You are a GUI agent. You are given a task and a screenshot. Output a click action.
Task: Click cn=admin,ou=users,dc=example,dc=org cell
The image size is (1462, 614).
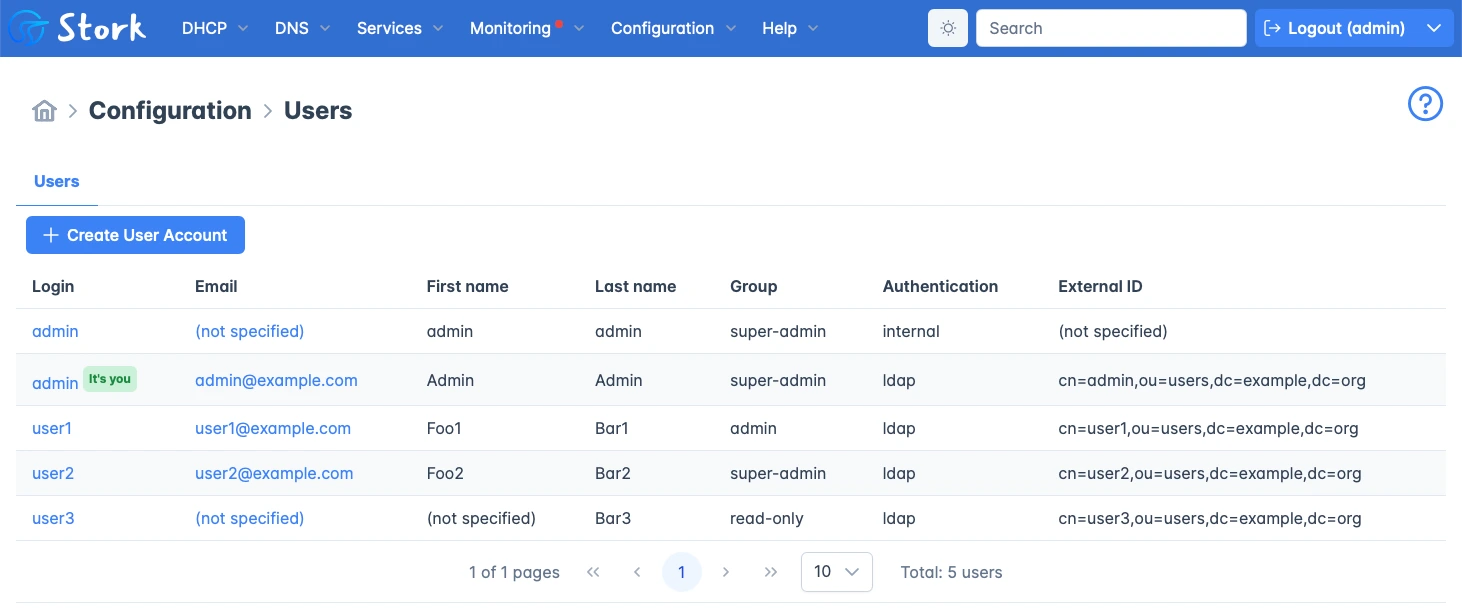1212,380
